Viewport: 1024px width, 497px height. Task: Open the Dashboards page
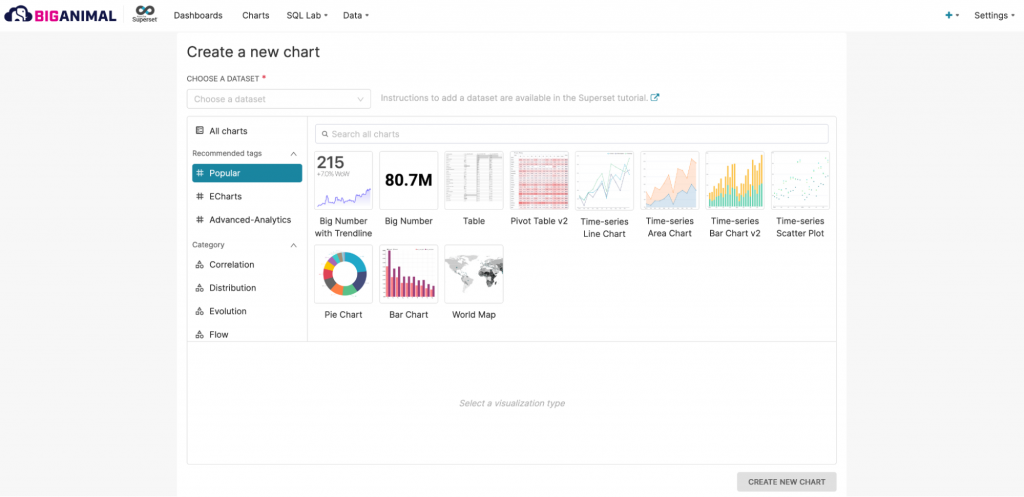pyautogui.click(x=198, y=16)
